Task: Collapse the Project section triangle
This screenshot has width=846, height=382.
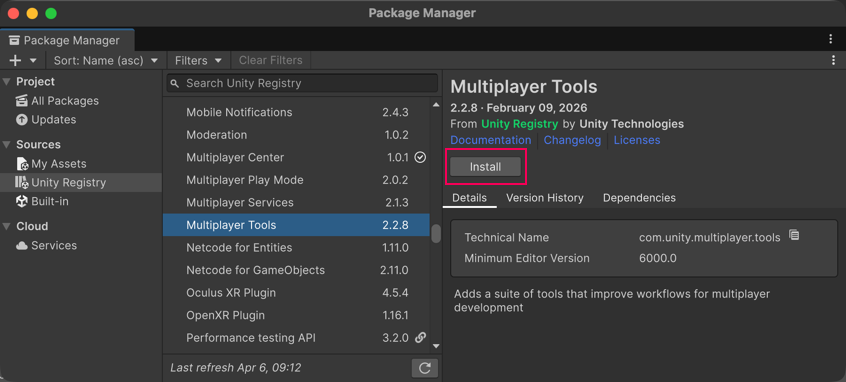Action: pyautogui.click(x=7, y=82)
